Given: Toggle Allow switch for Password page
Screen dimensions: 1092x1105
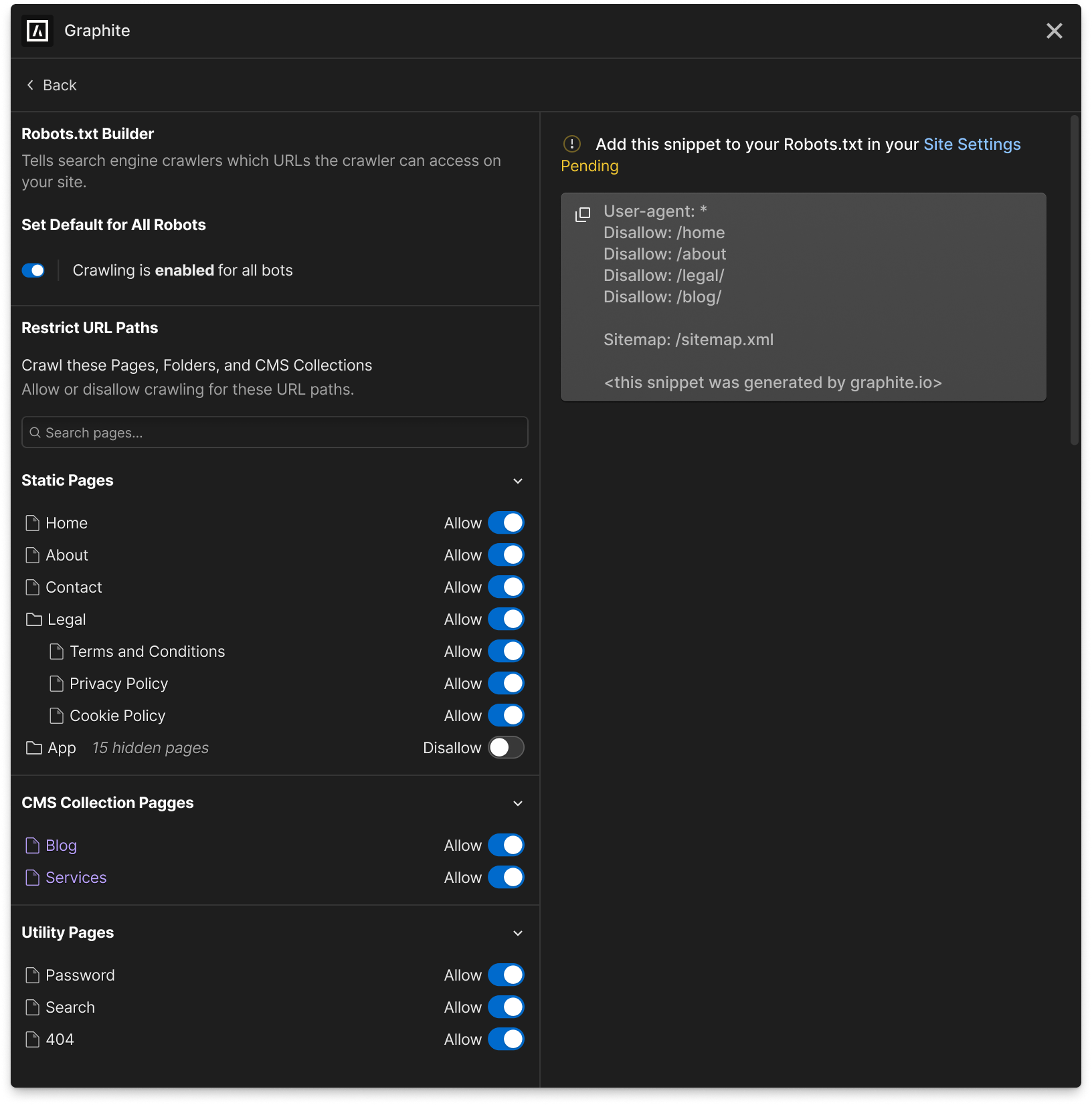Looking at the screenshot, I should pos(506,975).
